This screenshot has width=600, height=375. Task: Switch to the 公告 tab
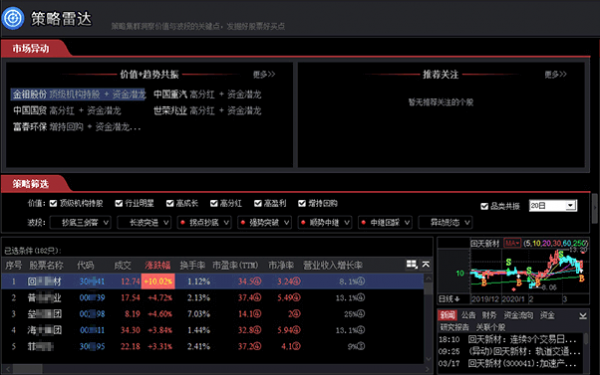[x=468, y=315]
